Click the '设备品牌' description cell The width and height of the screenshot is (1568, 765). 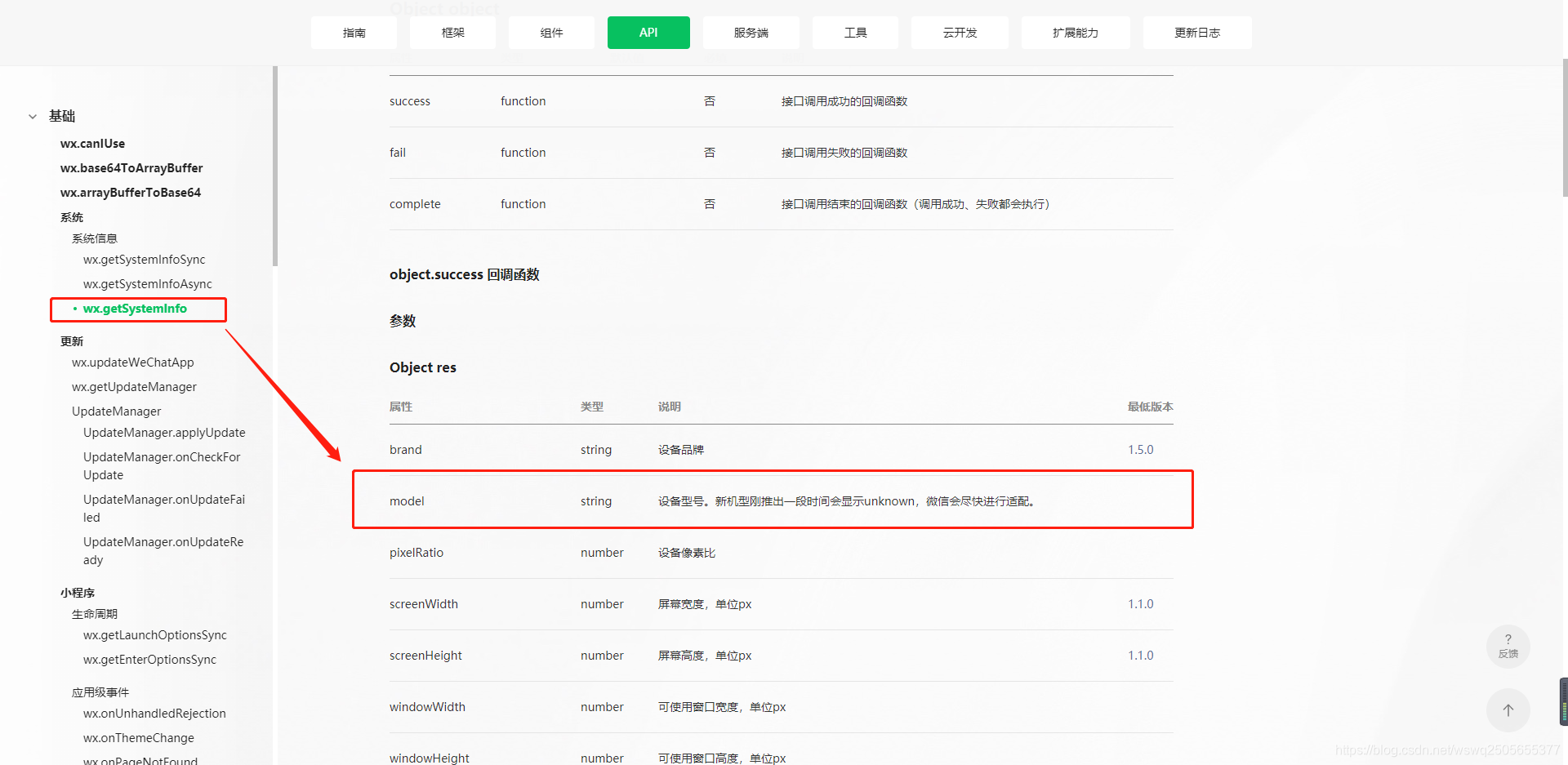[681, 450]
